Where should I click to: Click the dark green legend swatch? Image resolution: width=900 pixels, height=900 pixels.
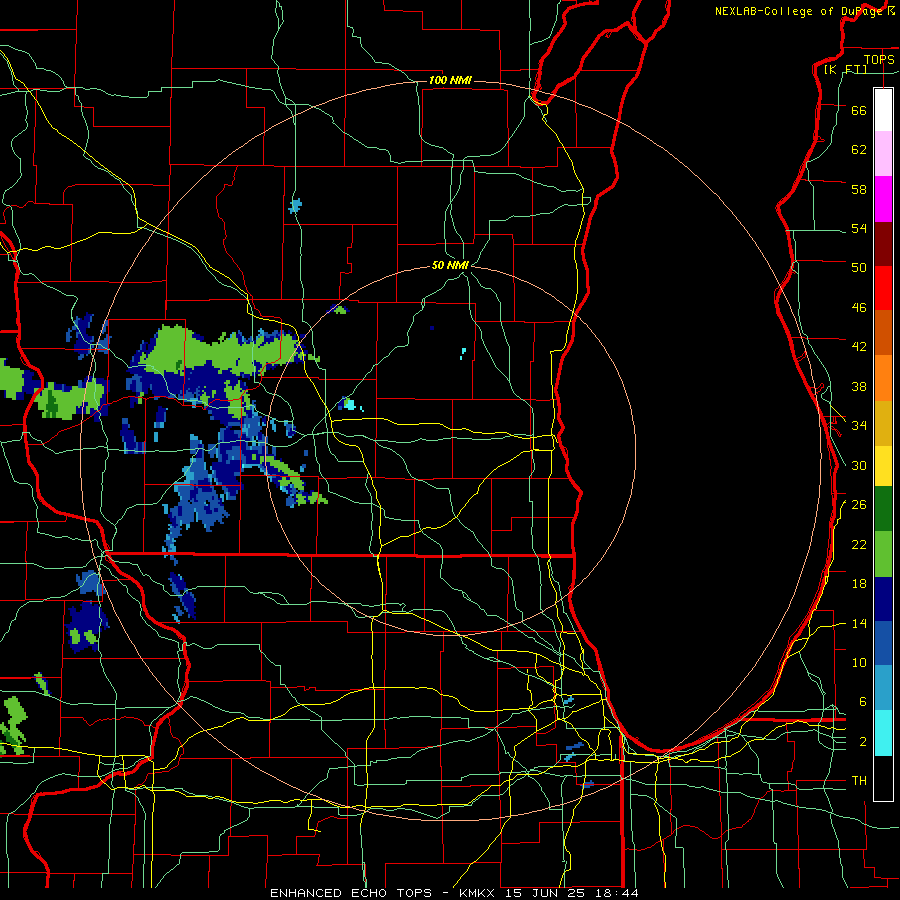click(x=883, y=509)
